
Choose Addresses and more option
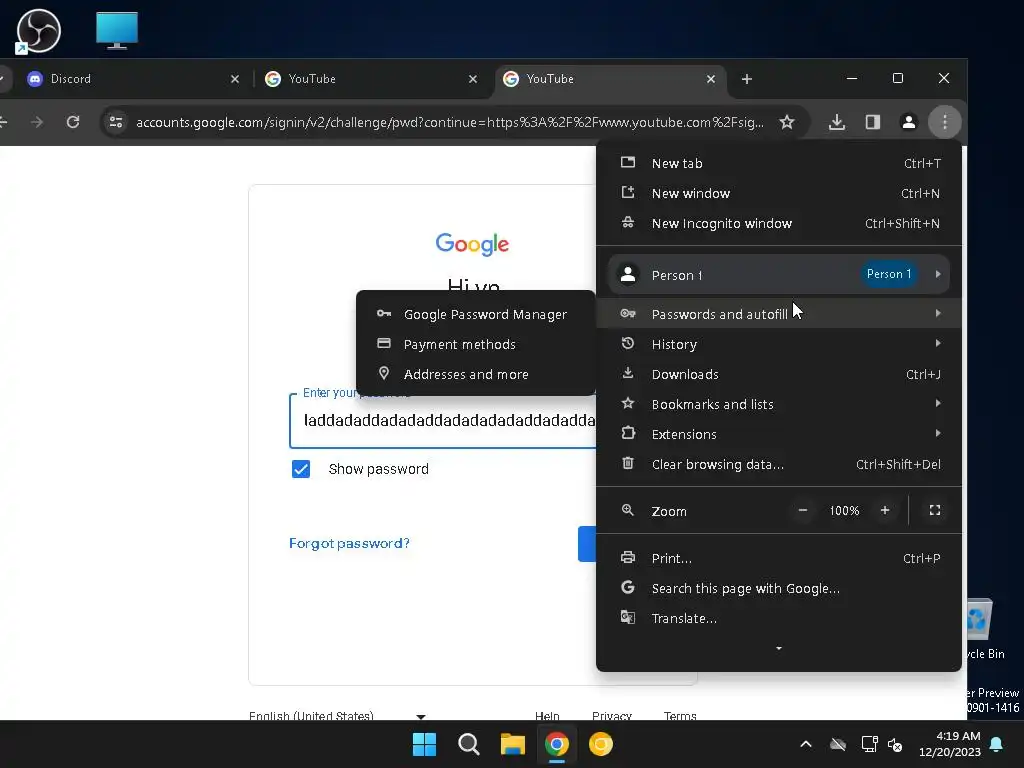click(475, 374)
